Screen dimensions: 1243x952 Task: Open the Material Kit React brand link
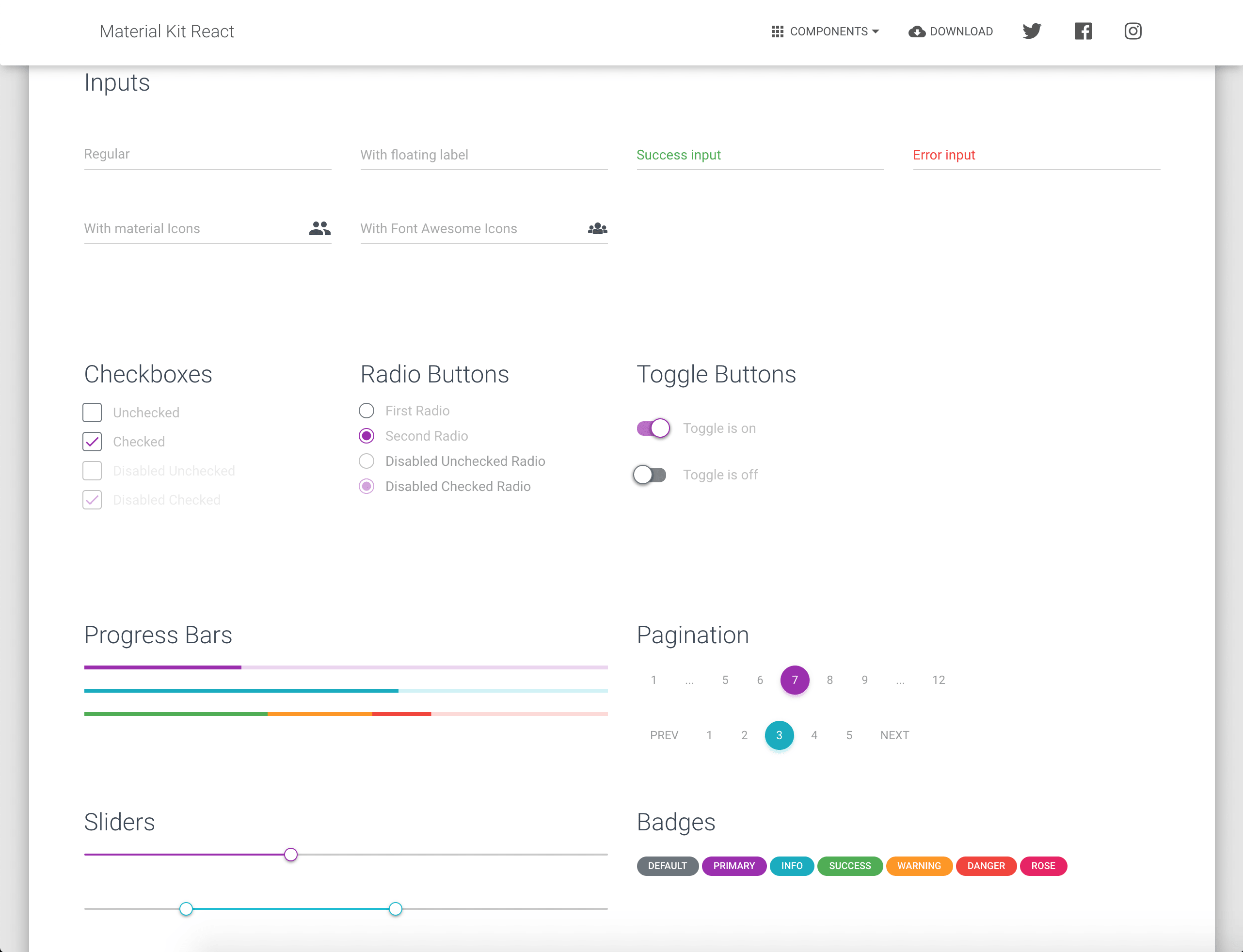pyautogui.click(x=167, y=32)
